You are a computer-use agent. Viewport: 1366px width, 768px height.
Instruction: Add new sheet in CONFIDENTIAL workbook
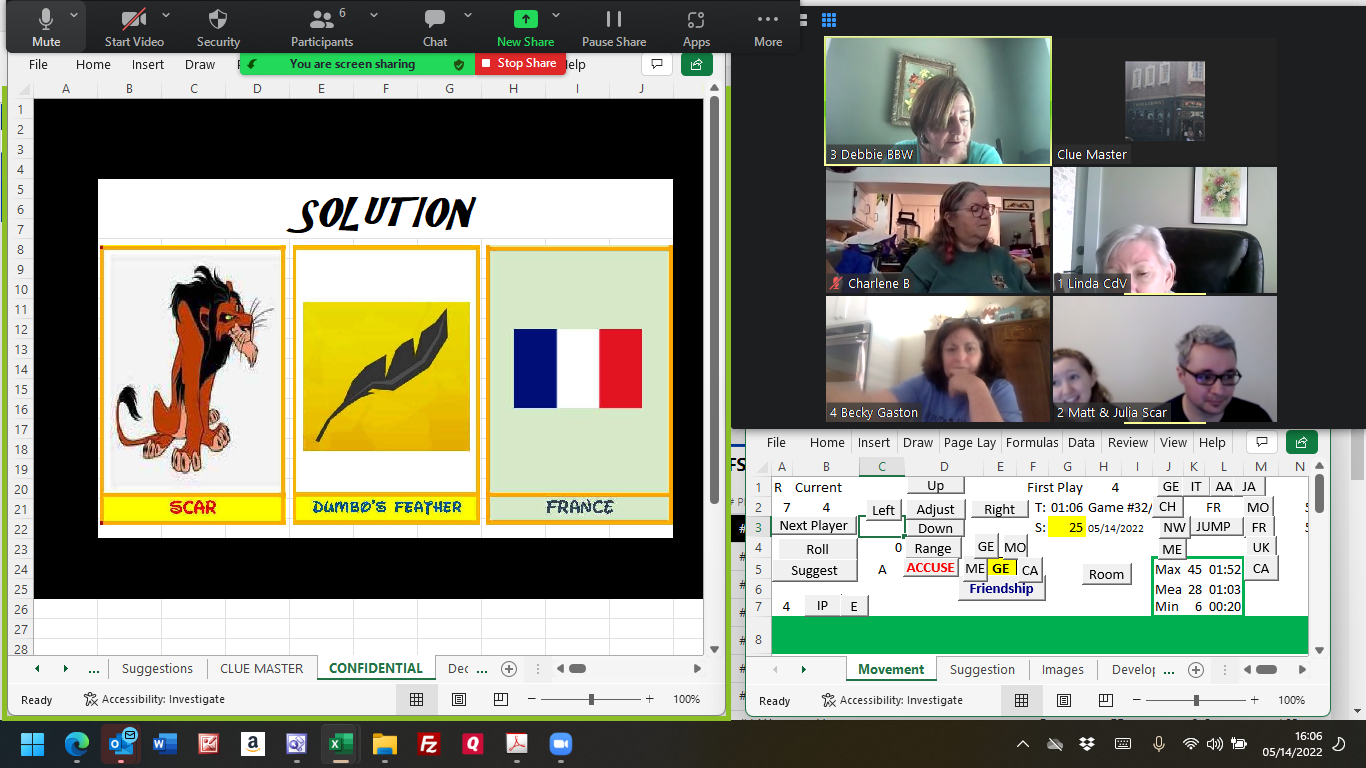coord(509,669)
